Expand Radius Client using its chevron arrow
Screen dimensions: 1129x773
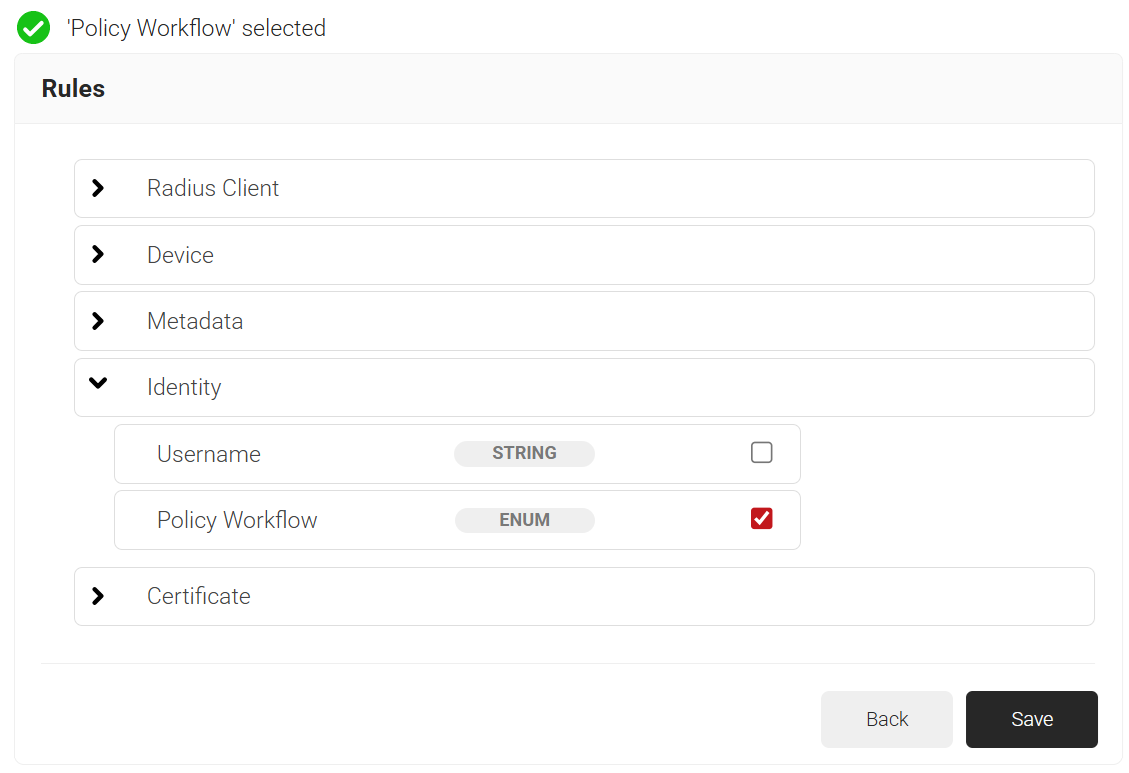98,188
